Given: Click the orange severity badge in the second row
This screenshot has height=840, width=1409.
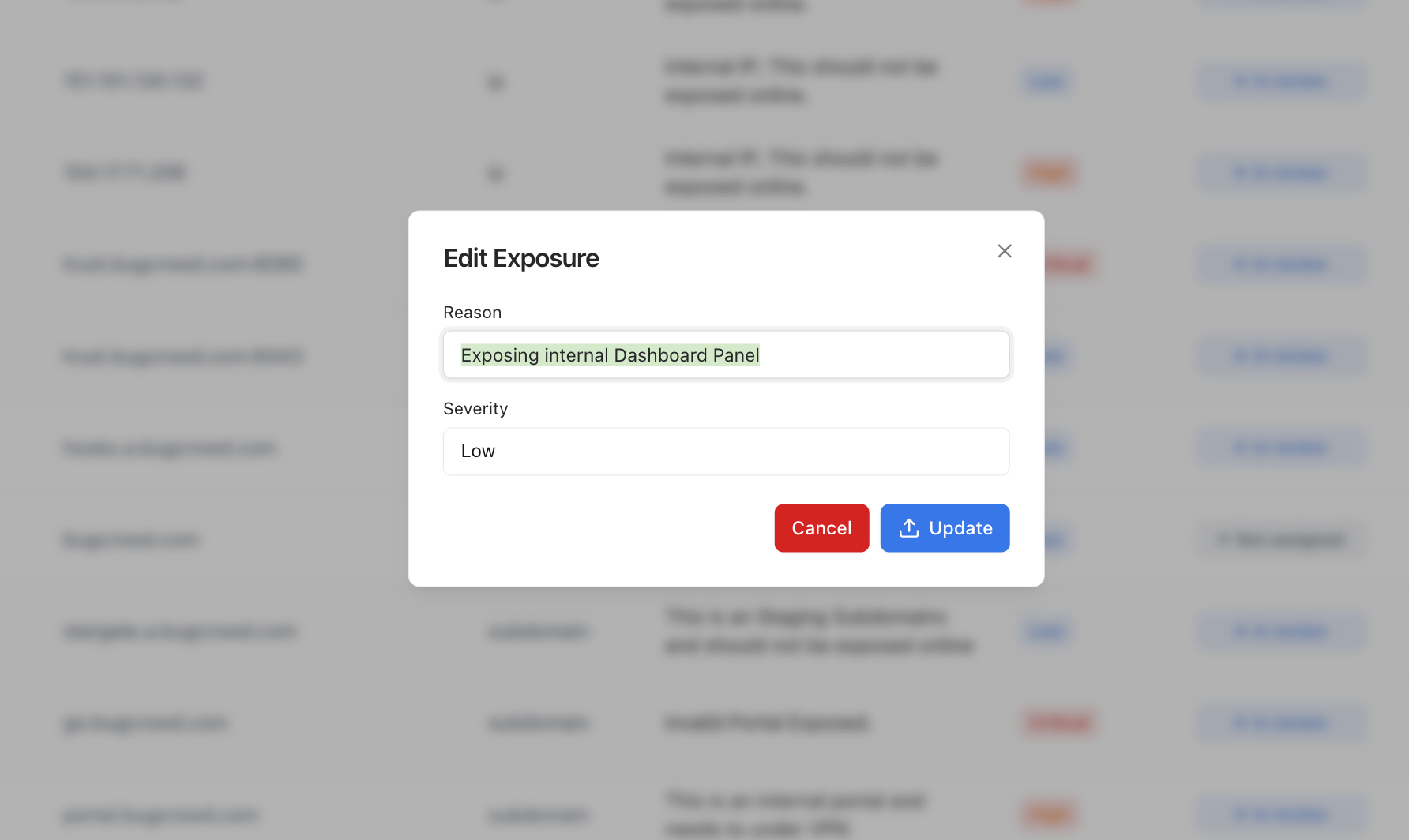Looking at the screenshot, I should tap(1049, 172).
